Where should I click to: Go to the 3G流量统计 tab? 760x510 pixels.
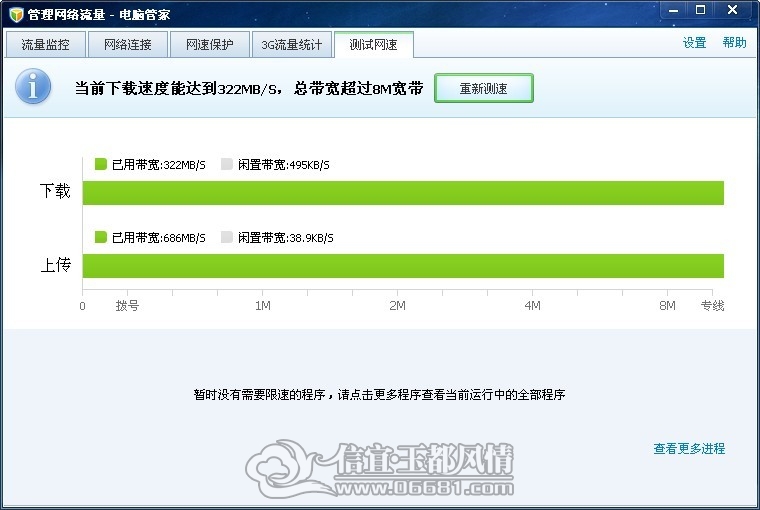292,45
